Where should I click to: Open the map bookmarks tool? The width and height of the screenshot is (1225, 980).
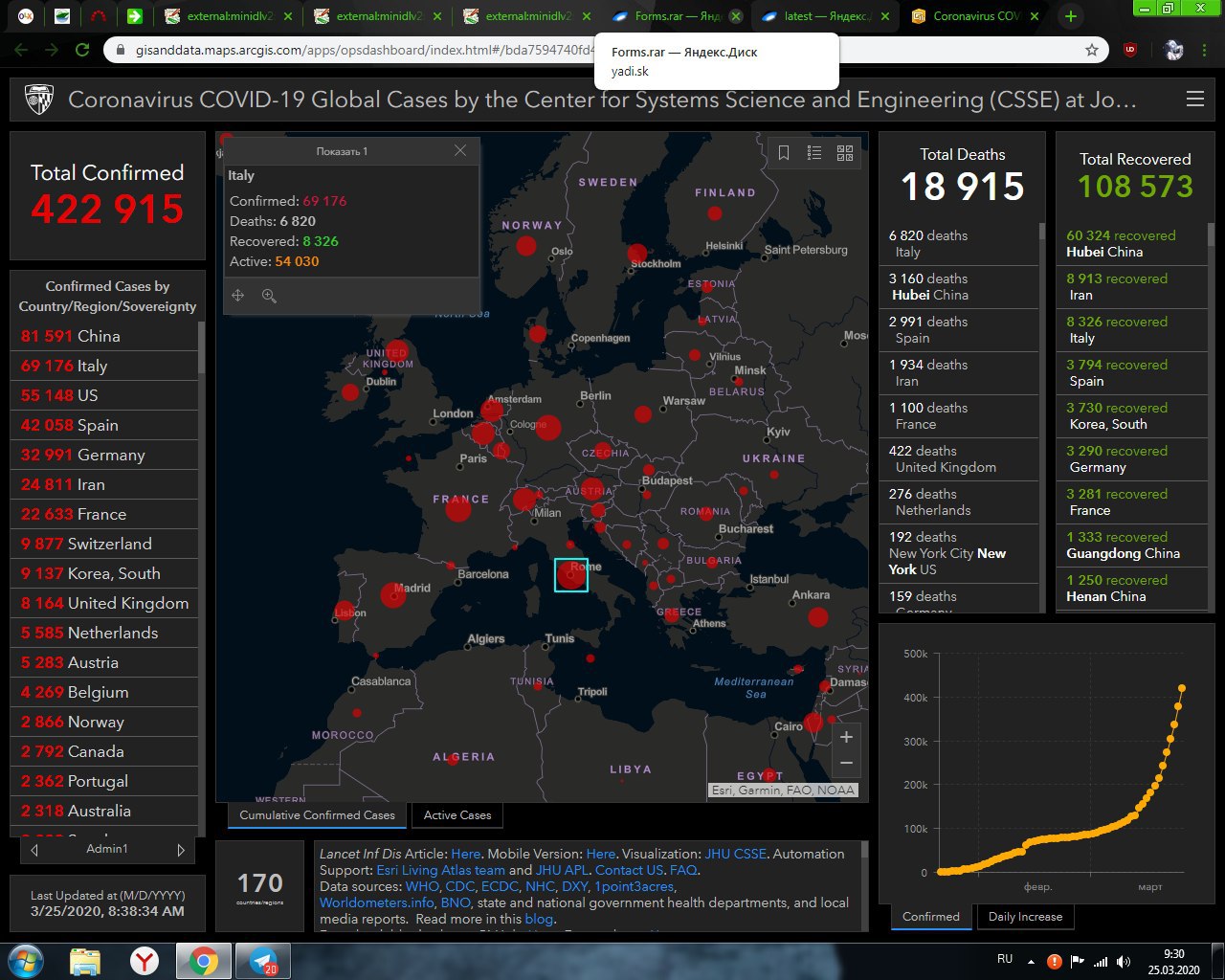point(783,152)
